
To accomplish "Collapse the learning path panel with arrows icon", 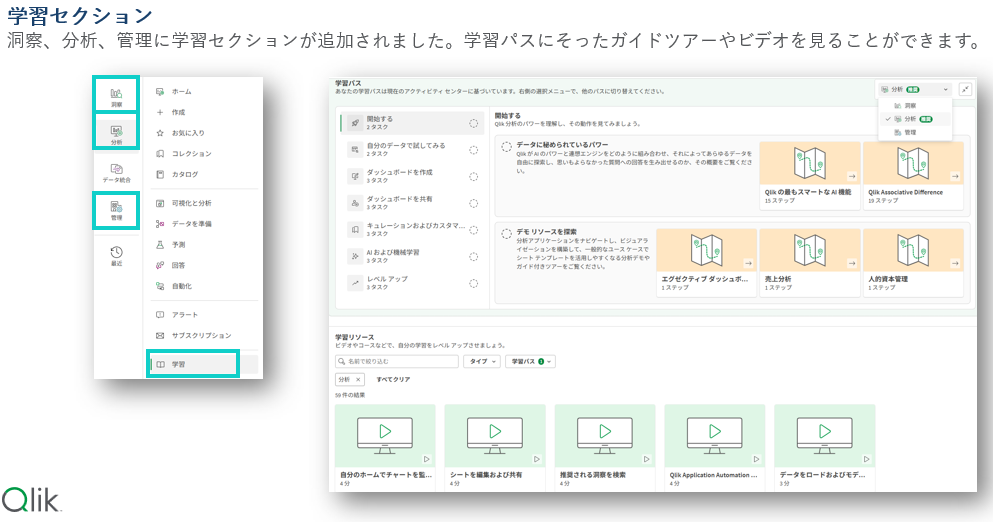I will click(965, 89).
